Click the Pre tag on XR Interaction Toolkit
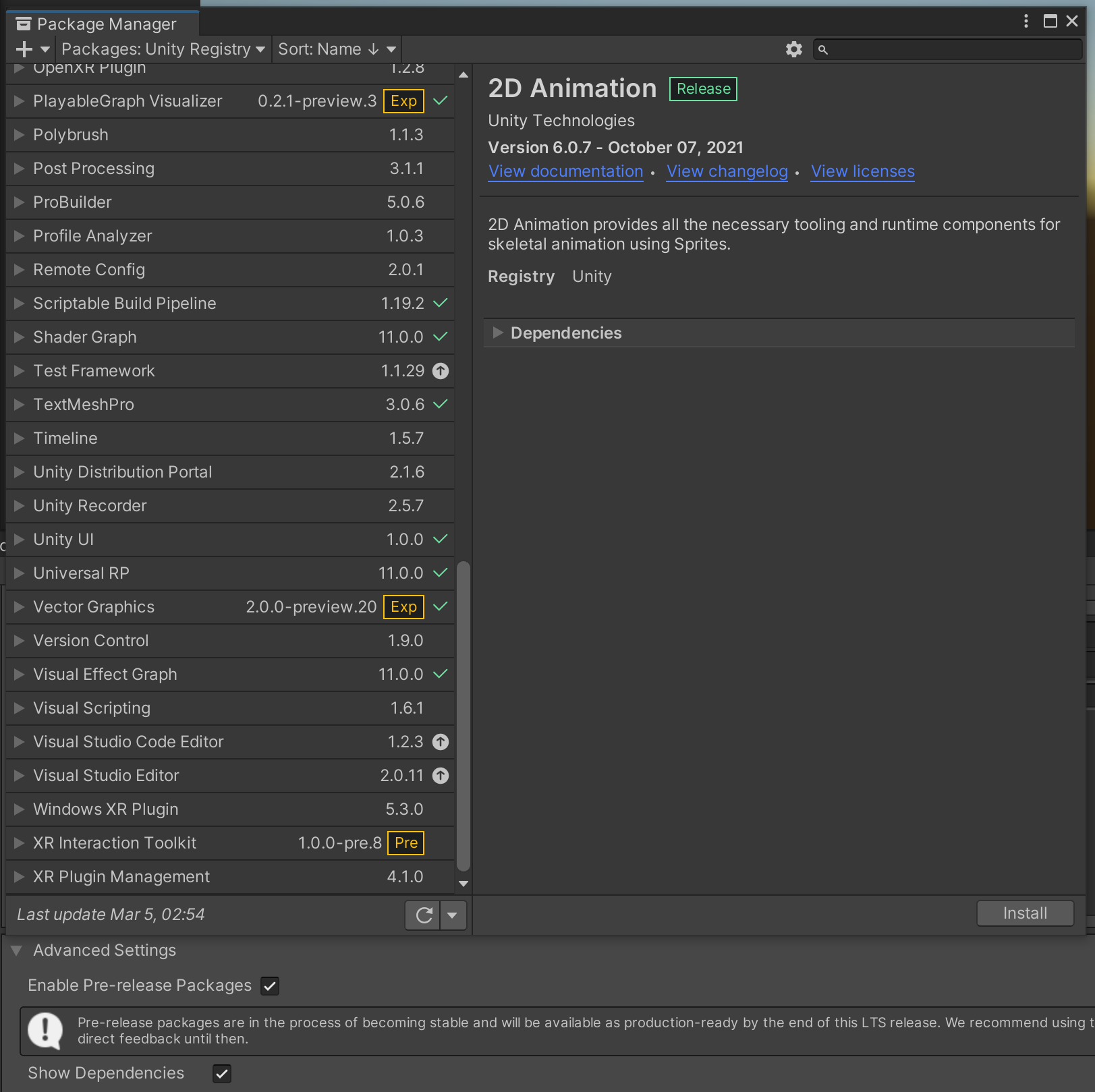Image resolution: width=1095 pixels, height=1092 pixels. 406,843
